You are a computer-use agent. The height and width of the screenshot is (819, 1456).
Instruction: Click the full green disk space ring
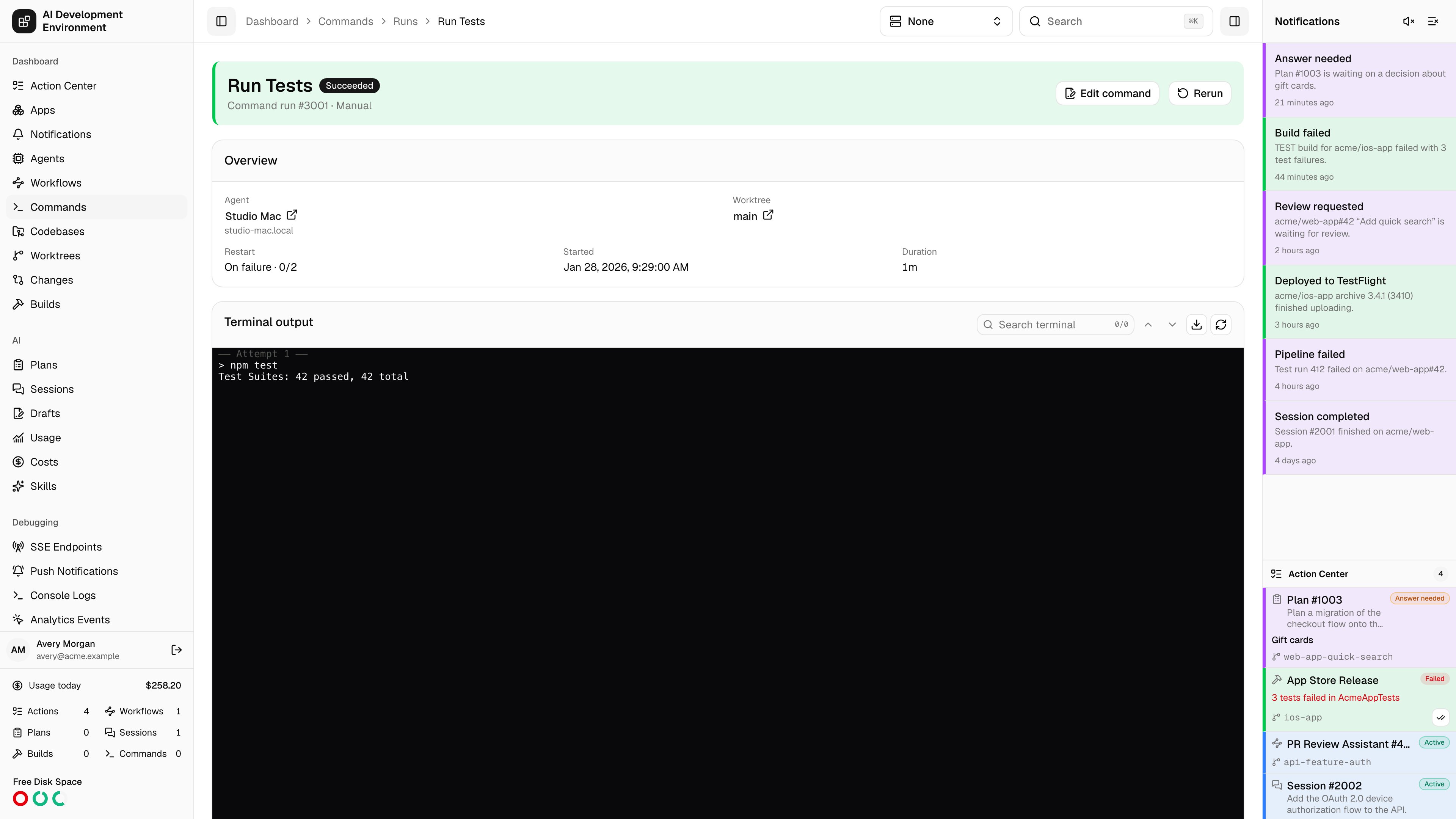pyautogui.click(x=40, y=799)
